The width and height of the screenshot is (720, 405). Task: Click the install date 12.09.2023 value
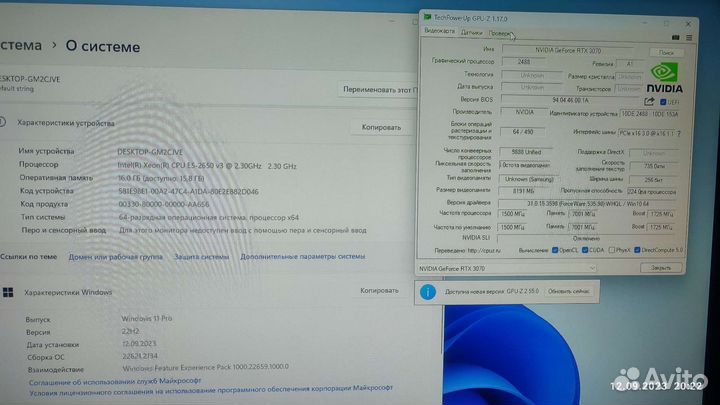pyautogui.click(x=139, y=343)
